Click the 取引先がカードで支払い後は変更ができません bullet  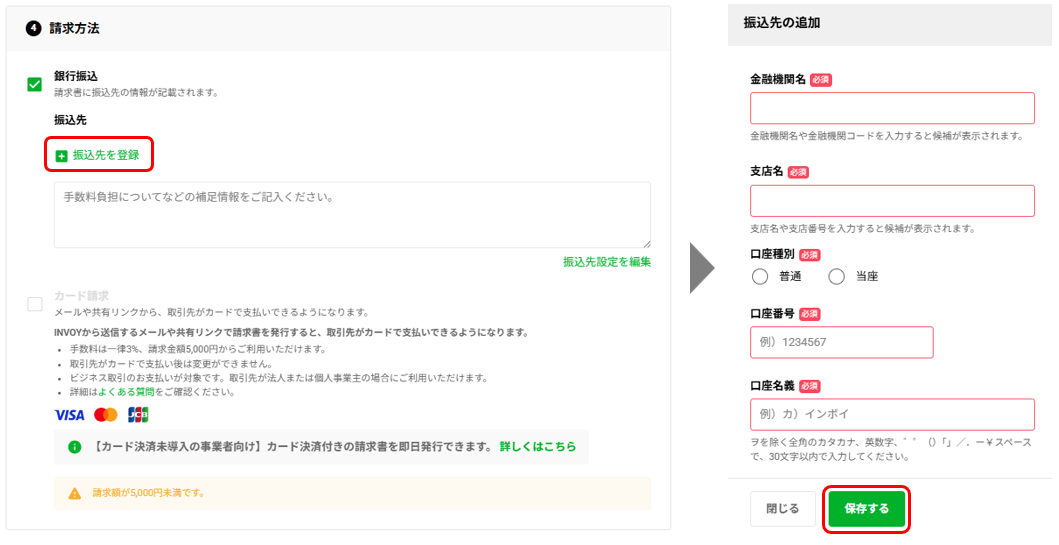point(171,363)
